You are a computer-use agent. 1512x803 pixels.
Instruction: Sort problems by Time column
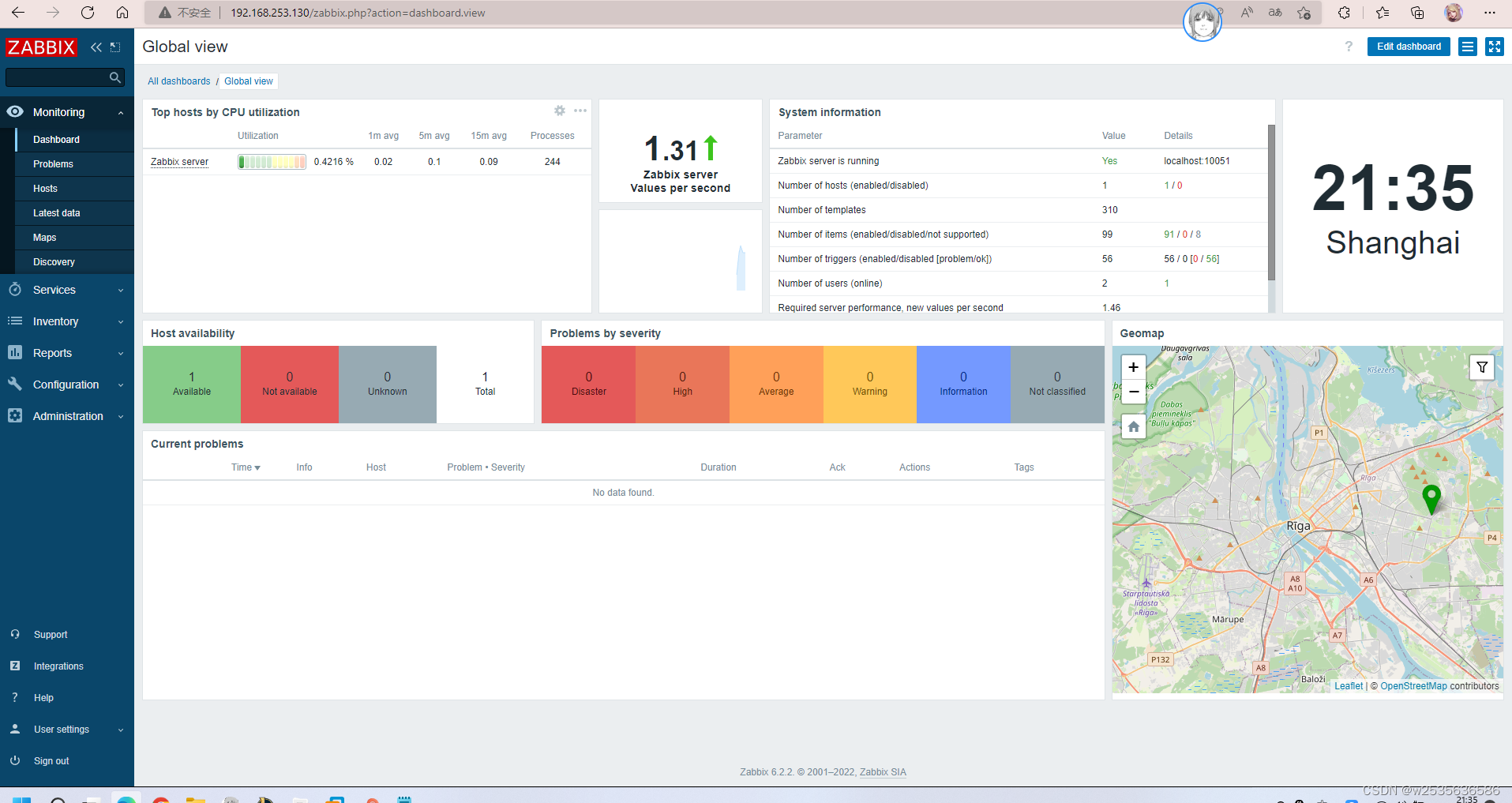coord(246,467)
